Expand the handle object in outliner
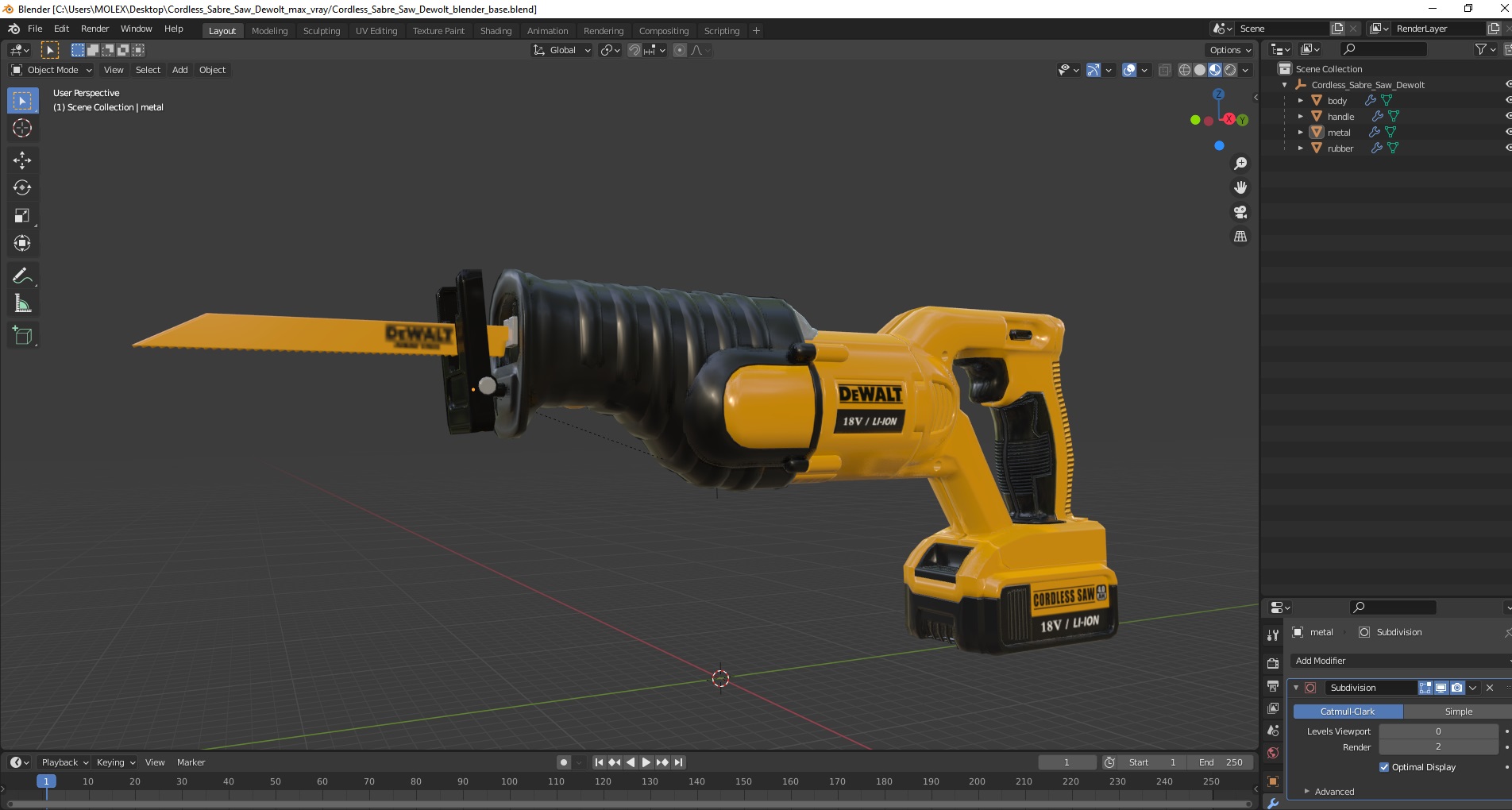 coord(1300,117)
